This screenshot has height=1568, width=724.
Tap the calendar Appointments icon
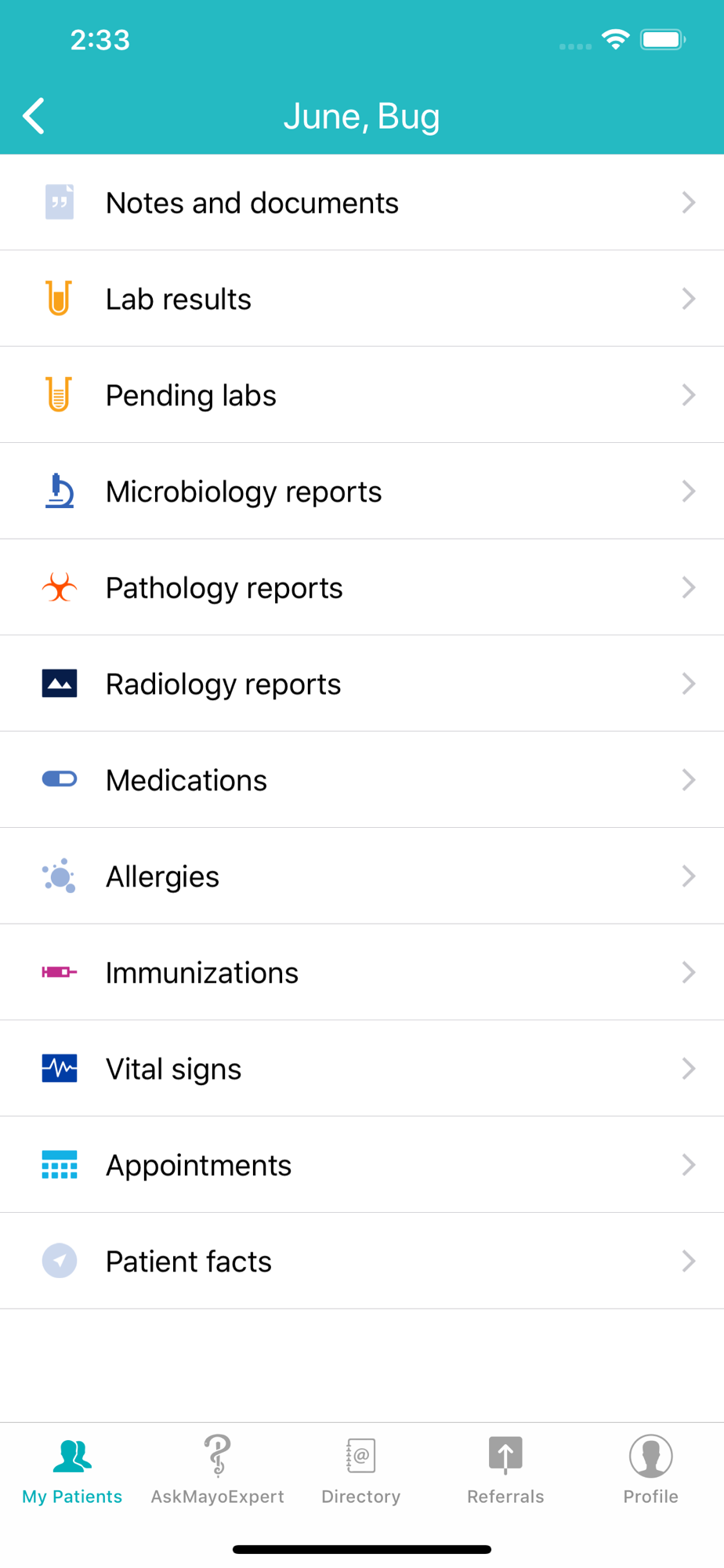pos(59,1165)
